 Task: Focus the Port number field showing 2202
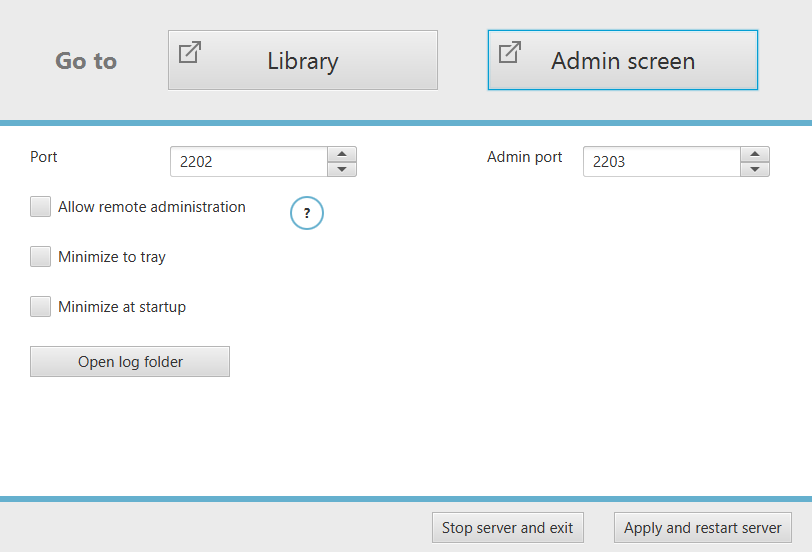[248, 162]
